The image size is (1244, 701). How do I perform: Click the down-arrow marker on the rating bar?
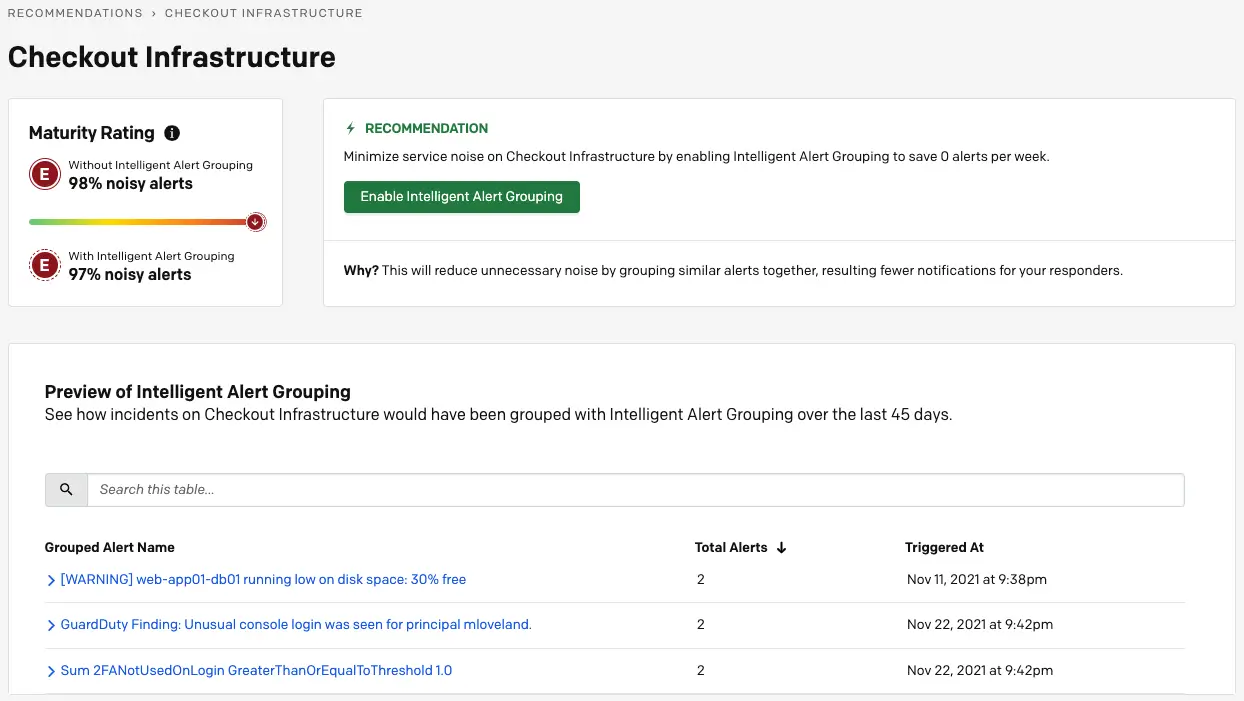255,221
